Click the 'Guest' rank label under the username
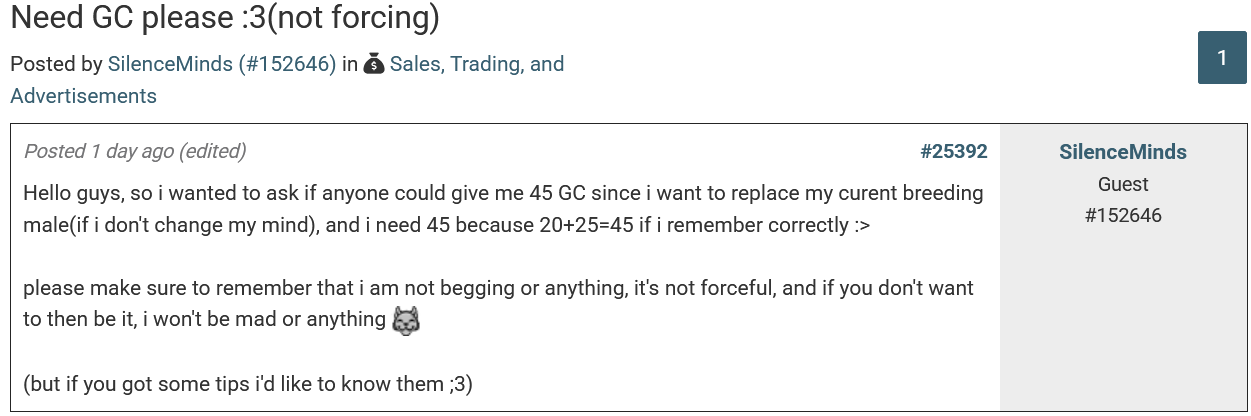Image resolution: width=1251 pixels, height=416 pixels. click(x=1122, y=184)
